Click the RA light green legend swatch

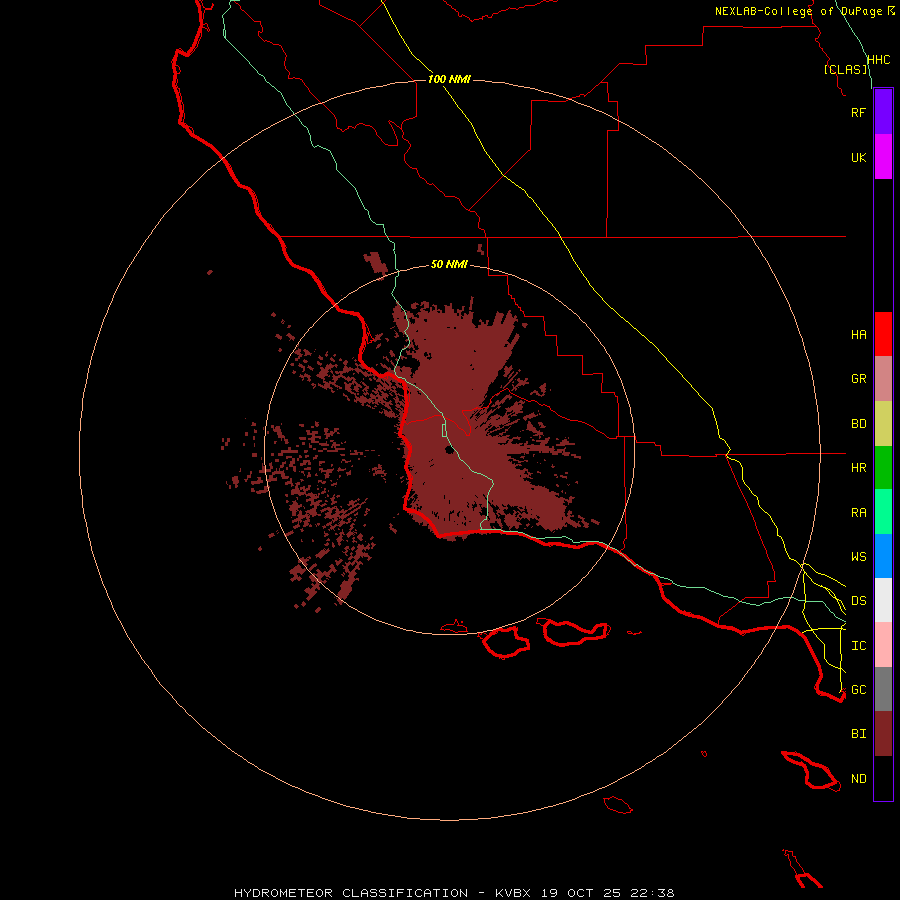[x=883, y=512]
